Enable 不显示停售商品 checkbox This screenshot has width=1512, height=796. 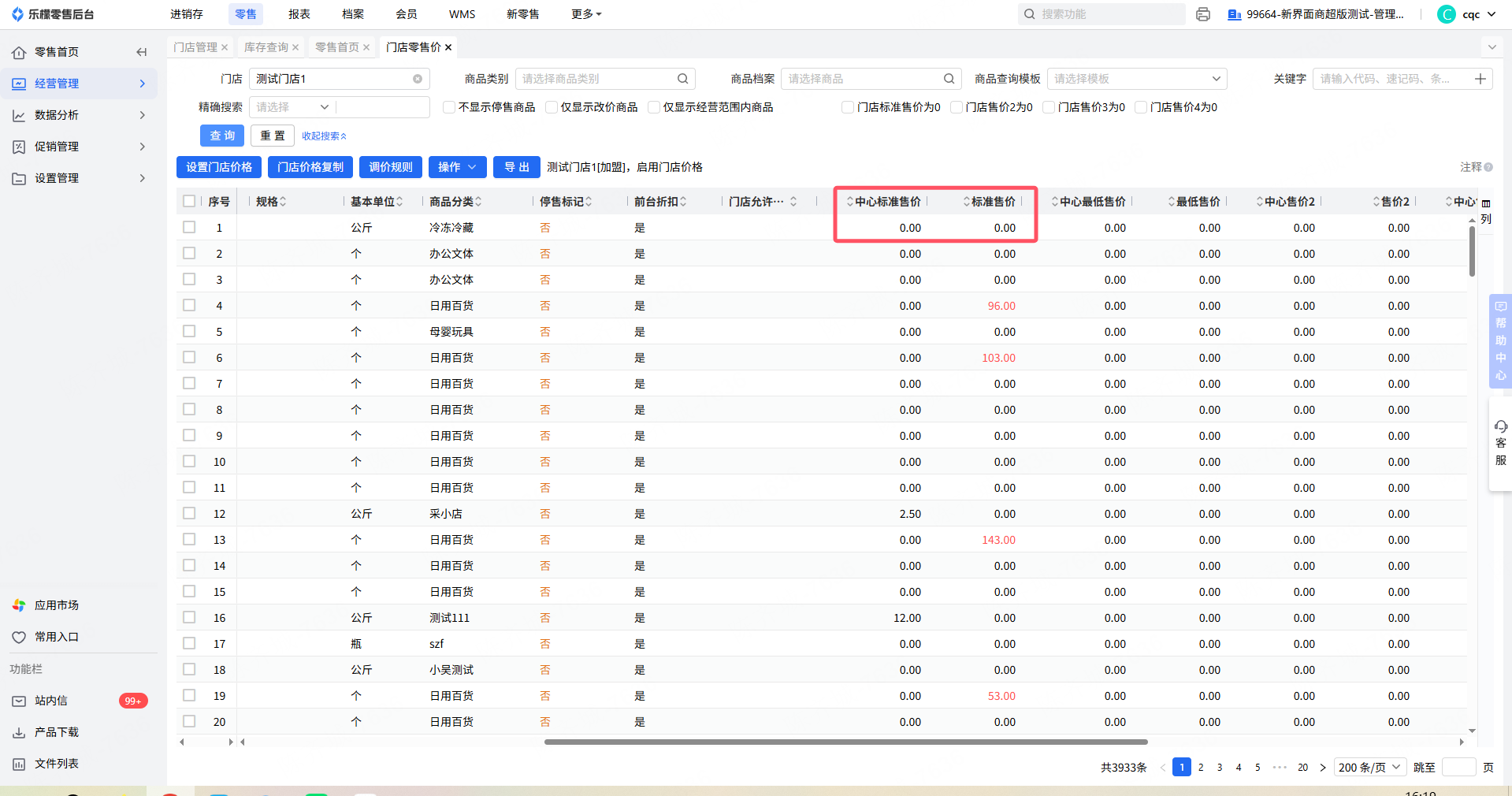tap(449, 107)
